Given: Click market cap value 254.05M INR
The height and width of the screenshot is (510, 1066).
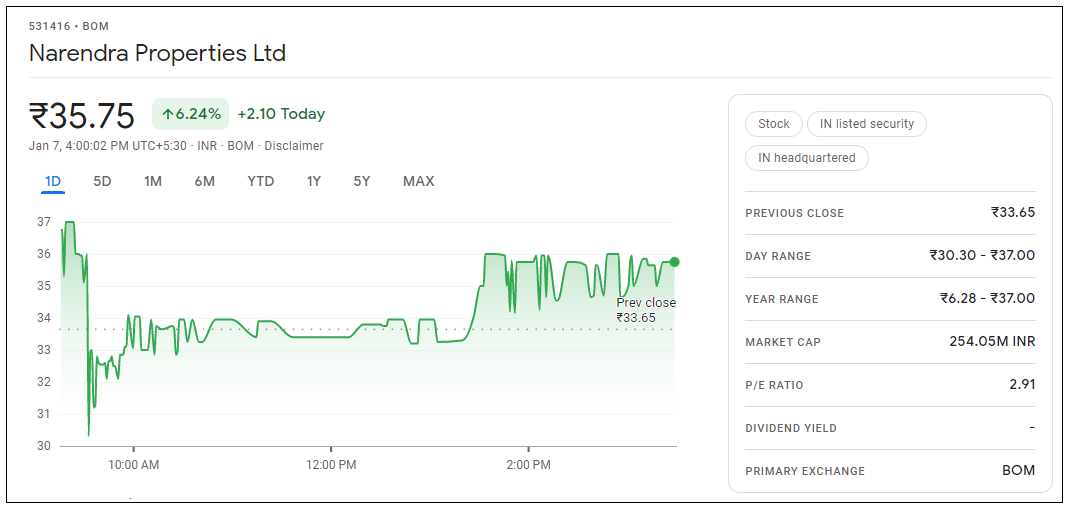Looking at the screenshot, I should [993, 341].
